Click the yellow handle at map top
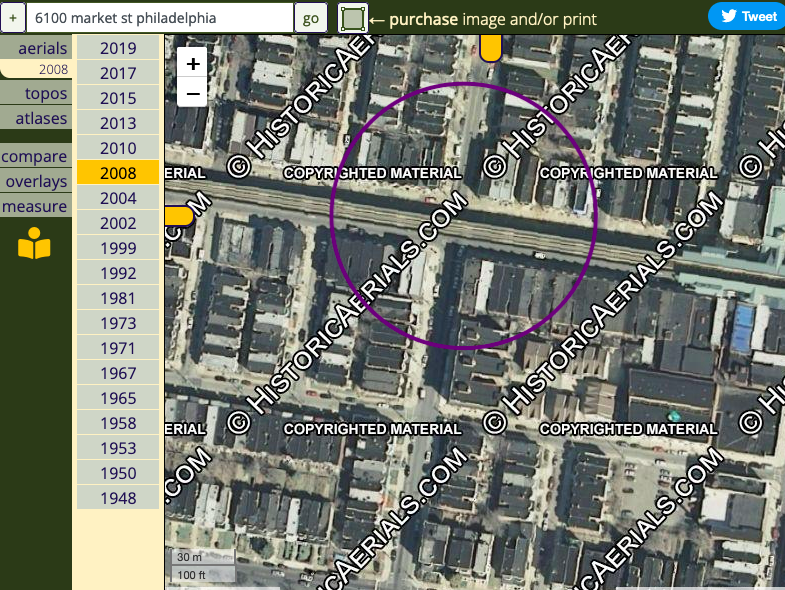The width and height of the screenshot is (785, 590). (x=490, y=47)
